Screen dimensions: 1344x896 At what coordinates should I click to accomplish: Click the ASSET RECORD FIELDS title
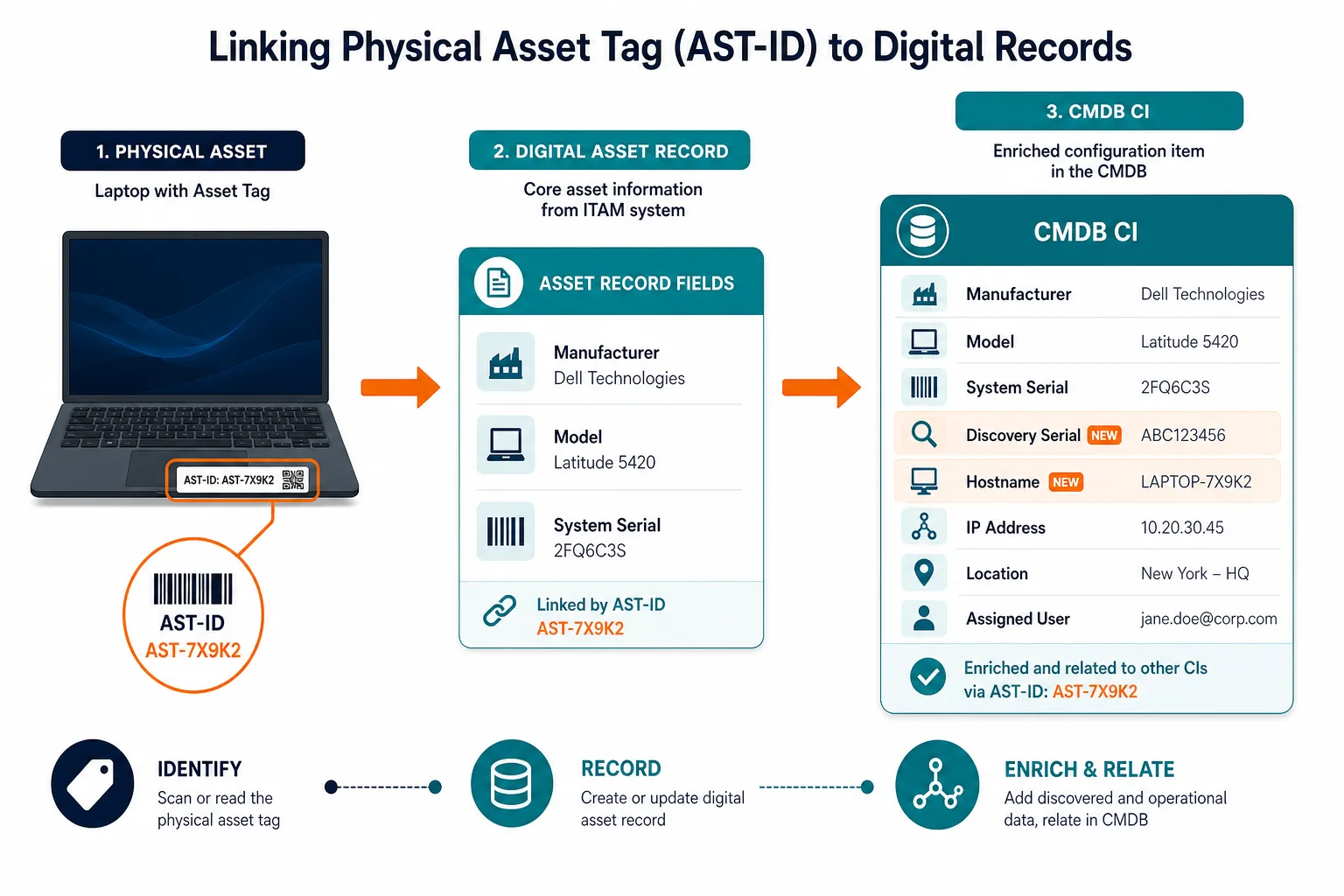click(x=636, y=283)
